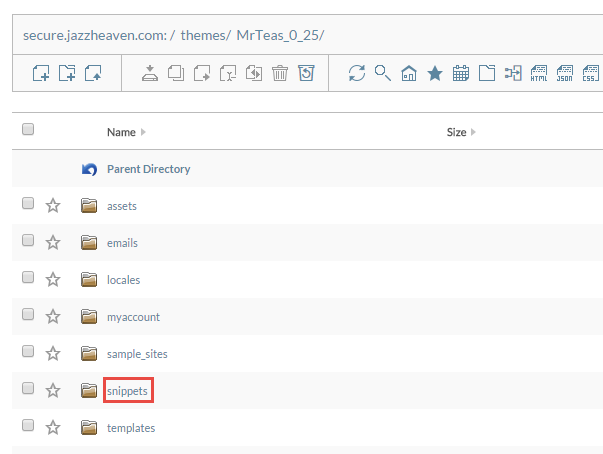
Task: Check the assets row checkbox
Action: pyautogui.click(x=28, y=203)
